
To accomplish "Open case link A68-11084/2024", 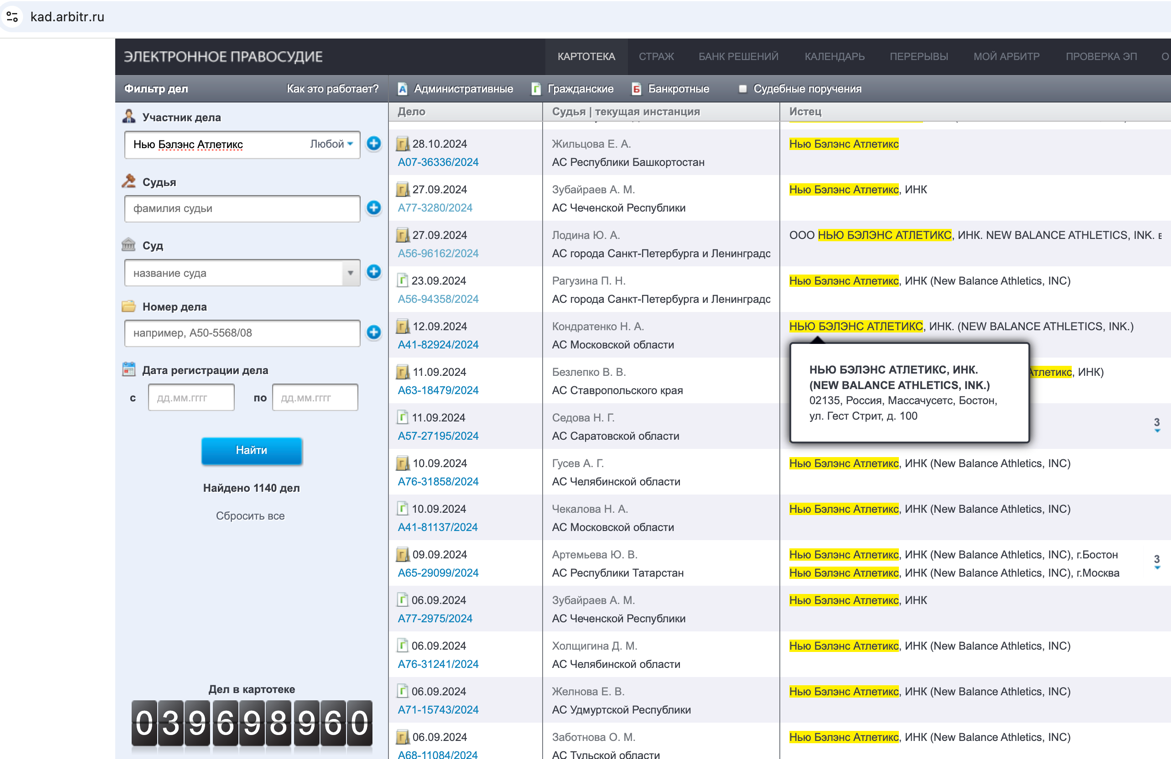I will 438,755.
